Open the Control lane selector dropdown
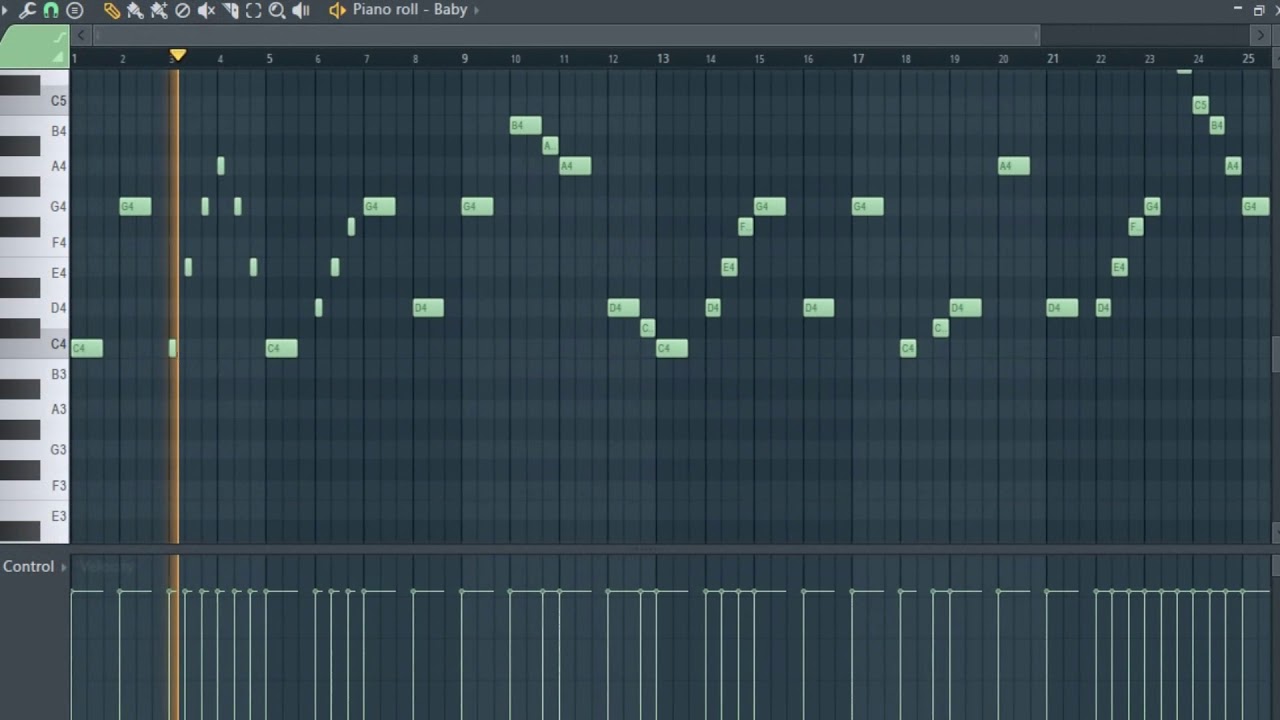Screen dimensions: 1280x720 click(34, 566)
